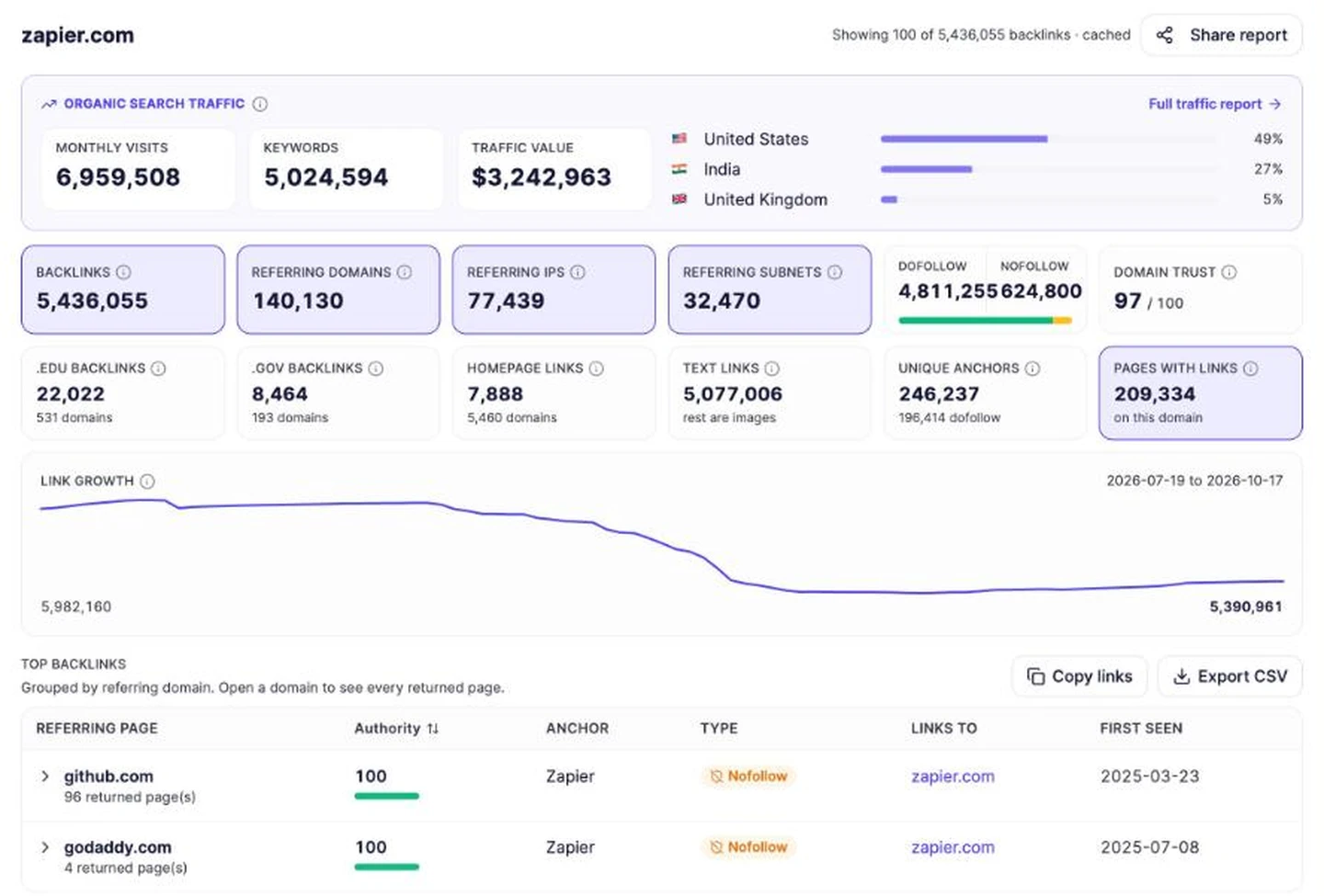Open info icon beside Organic Search Traffic
The width and height of the screenshot is (1324, 896).
tap(260, 104)
